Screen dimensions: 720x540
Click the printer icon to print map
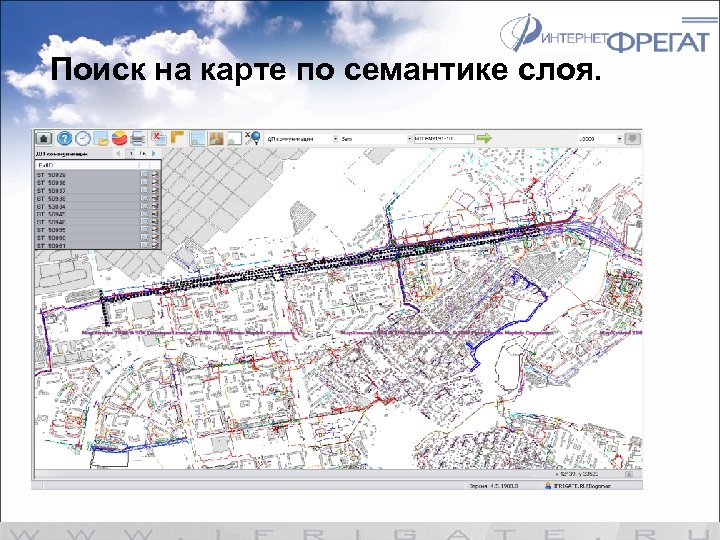[138, 138]
